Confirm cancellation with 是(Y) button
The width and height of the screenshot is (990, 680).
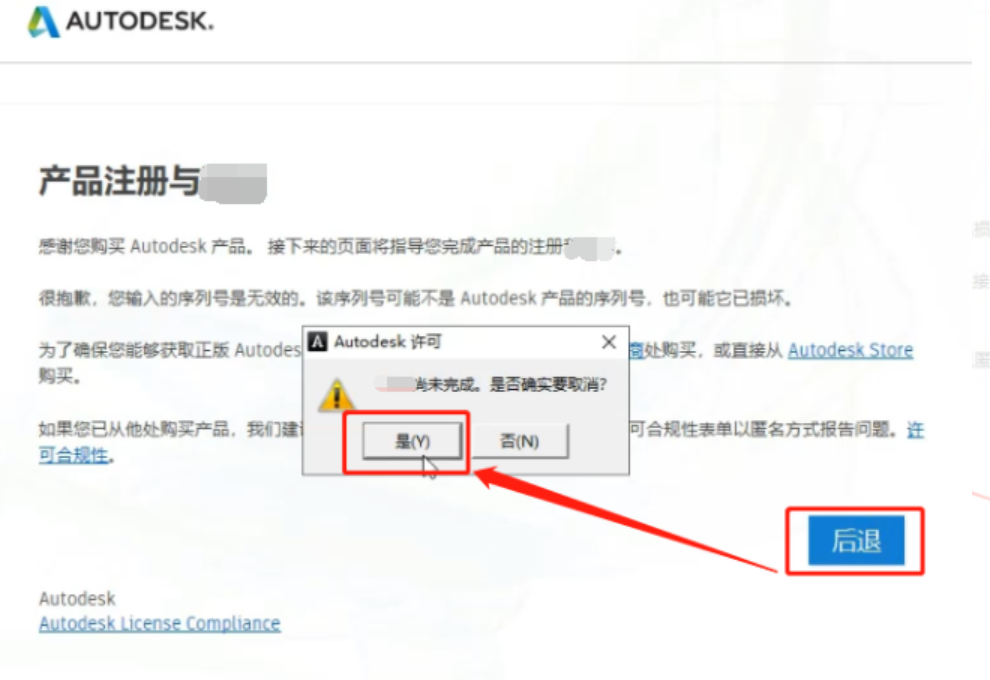coord(412,441)
